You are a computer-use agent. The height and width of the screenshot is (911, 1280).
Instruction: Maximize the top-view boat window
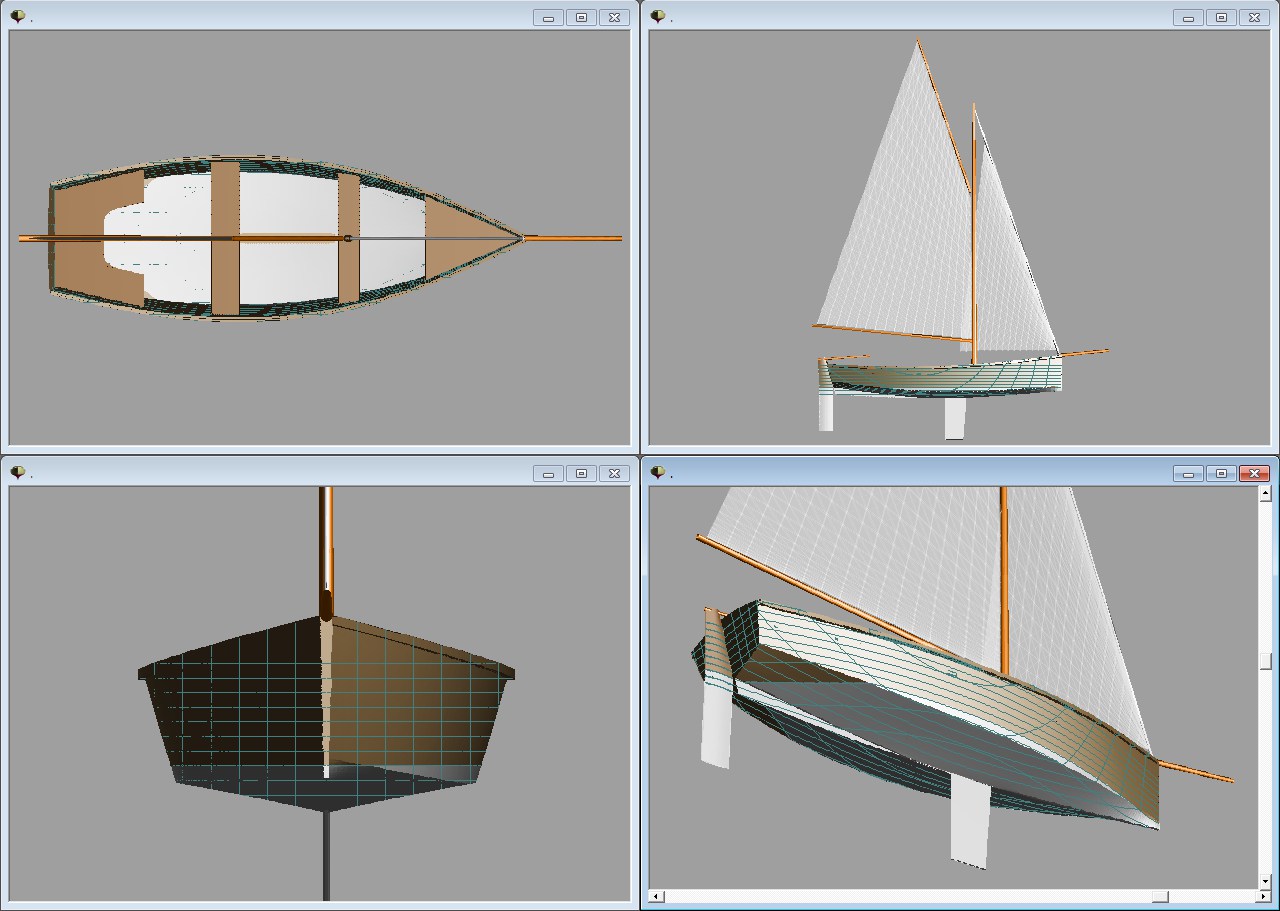(581, 17)
